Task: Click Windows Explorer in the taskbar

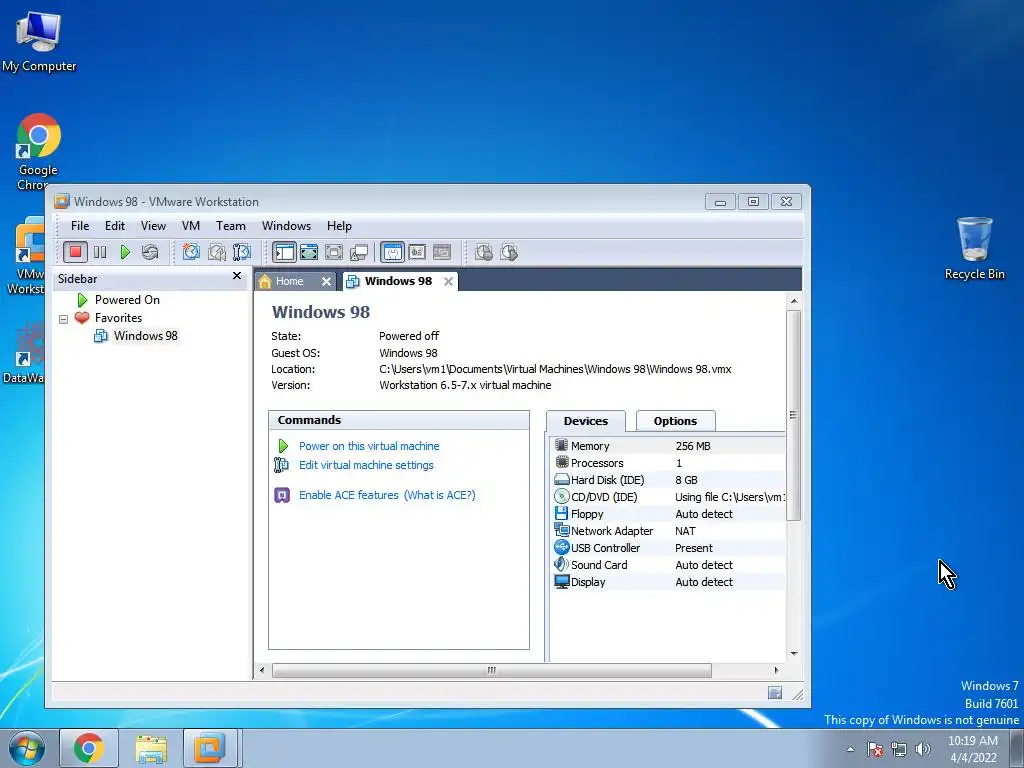Action: point(152,748)
